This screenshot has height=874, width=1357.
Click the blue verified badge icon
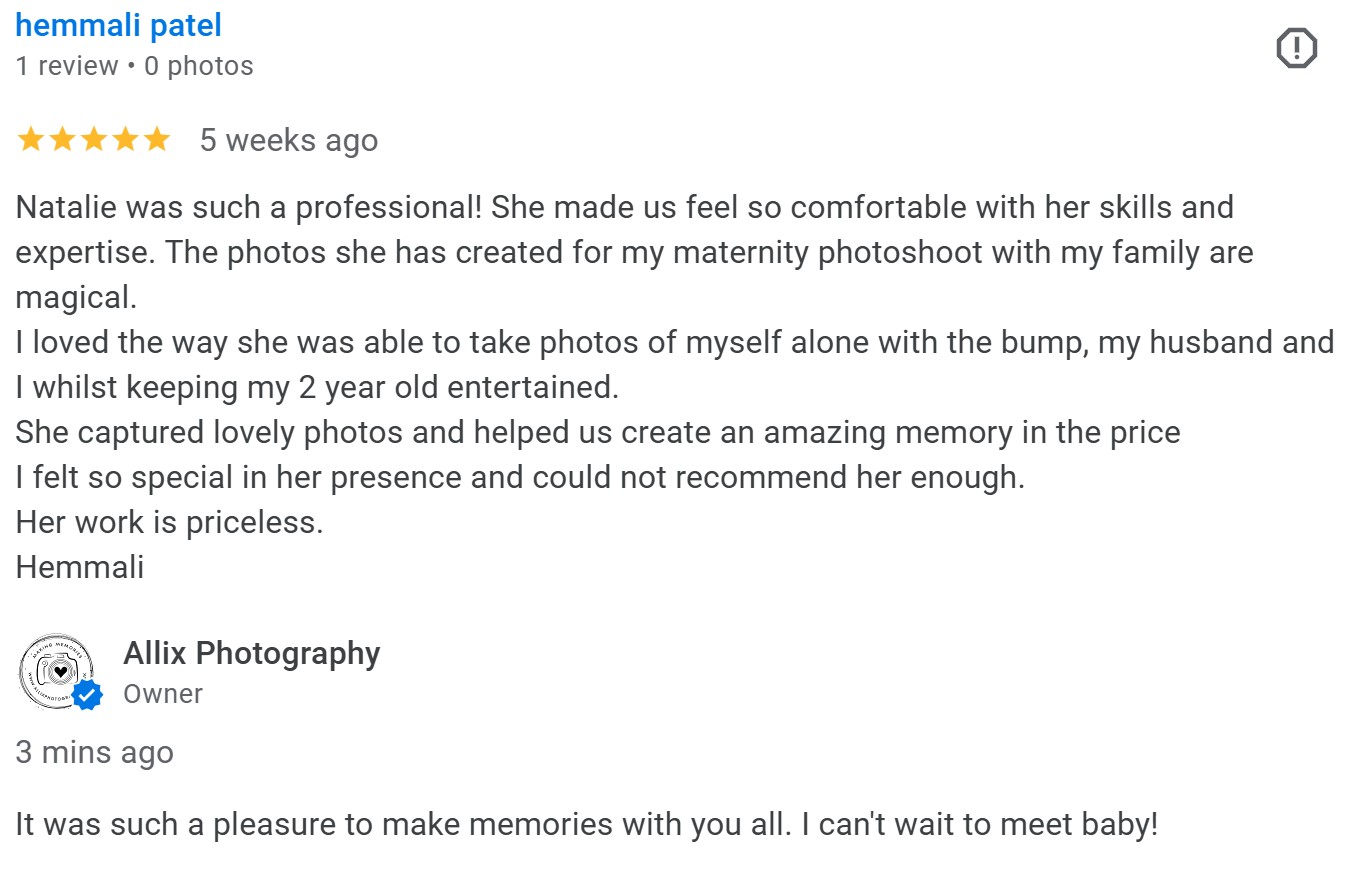tap(88, 694)
